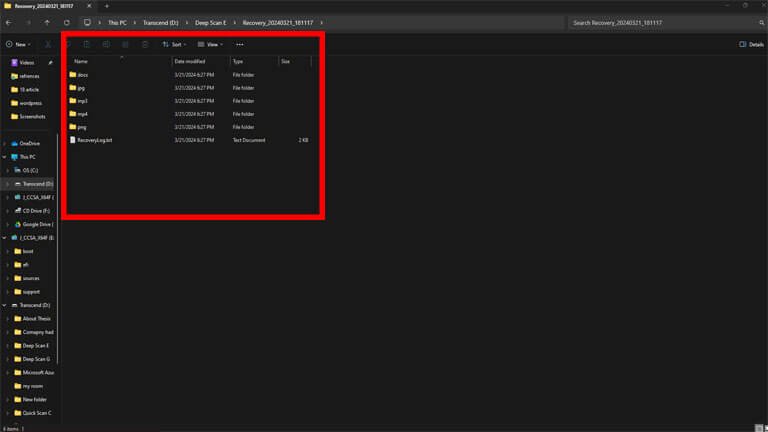Click the docs row File folder type
This screenshot has width=768, height=432.
tap(243, 75)
